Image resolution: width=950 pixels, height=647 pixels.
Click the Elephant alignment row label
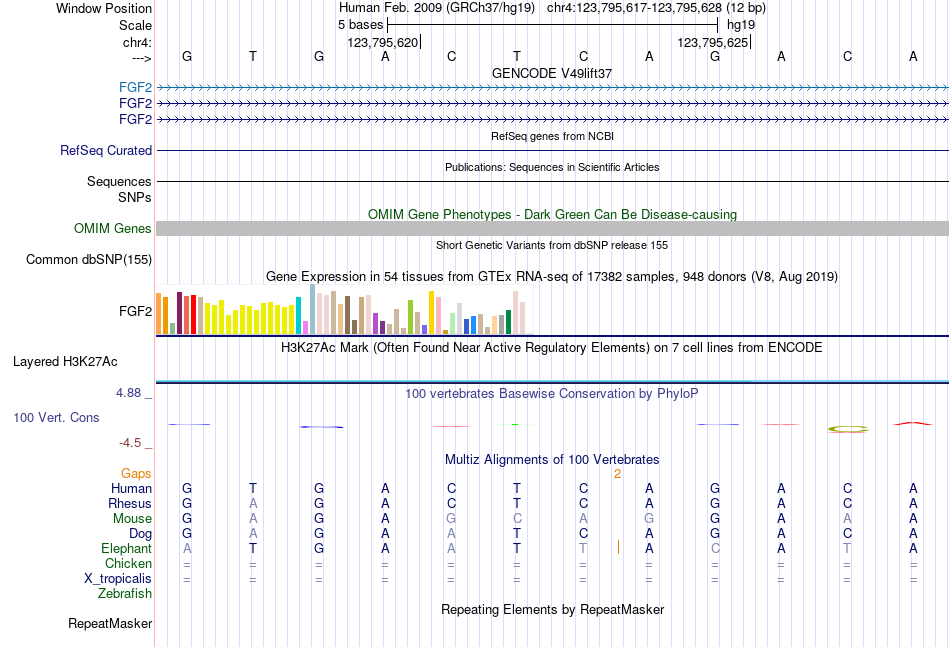[x=127, y=548]
